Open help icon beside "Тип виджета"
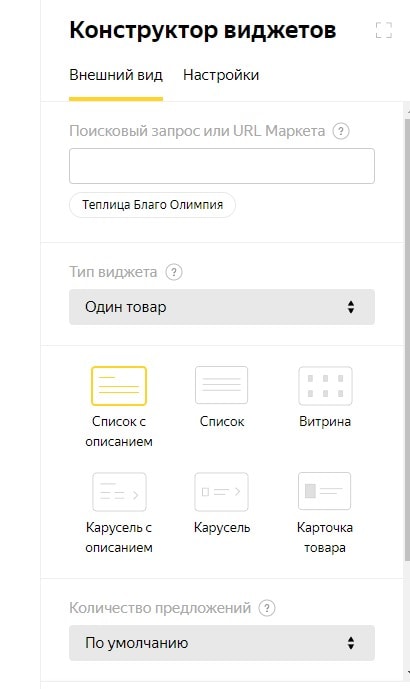Screen dimensions: 410x689 pos(174,272)
